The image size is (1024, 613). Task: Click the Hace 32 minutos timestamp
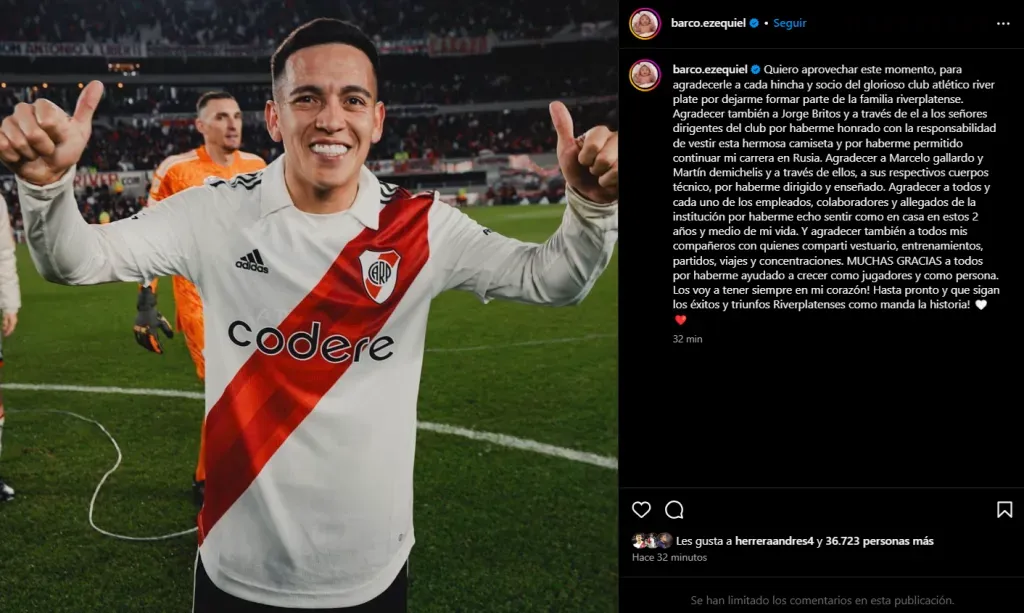point(669,558)
